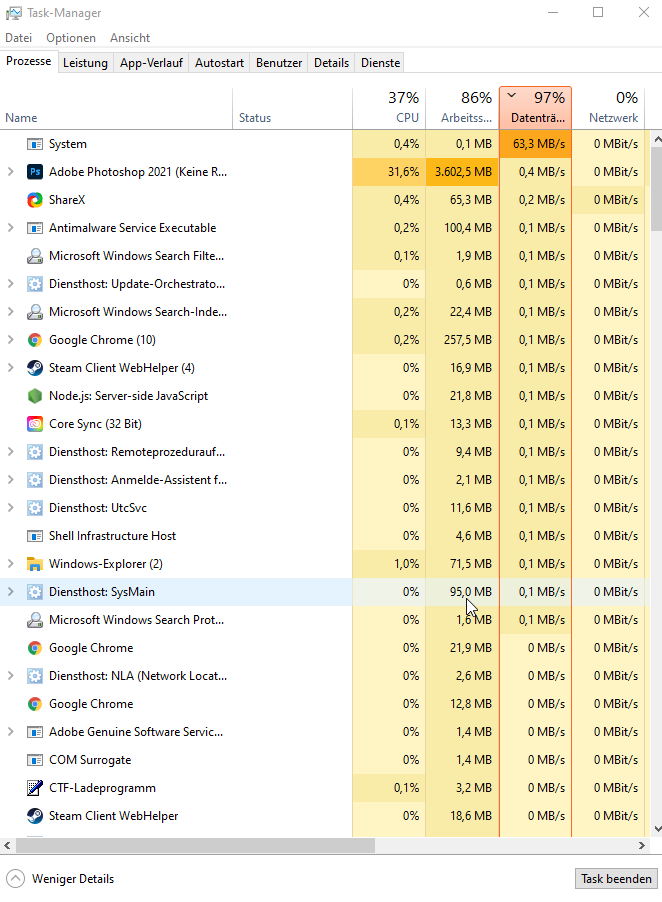This screenshot has width=662, height=902.
Task: Switch to the Benutzer tab
Action: point(279,63)
